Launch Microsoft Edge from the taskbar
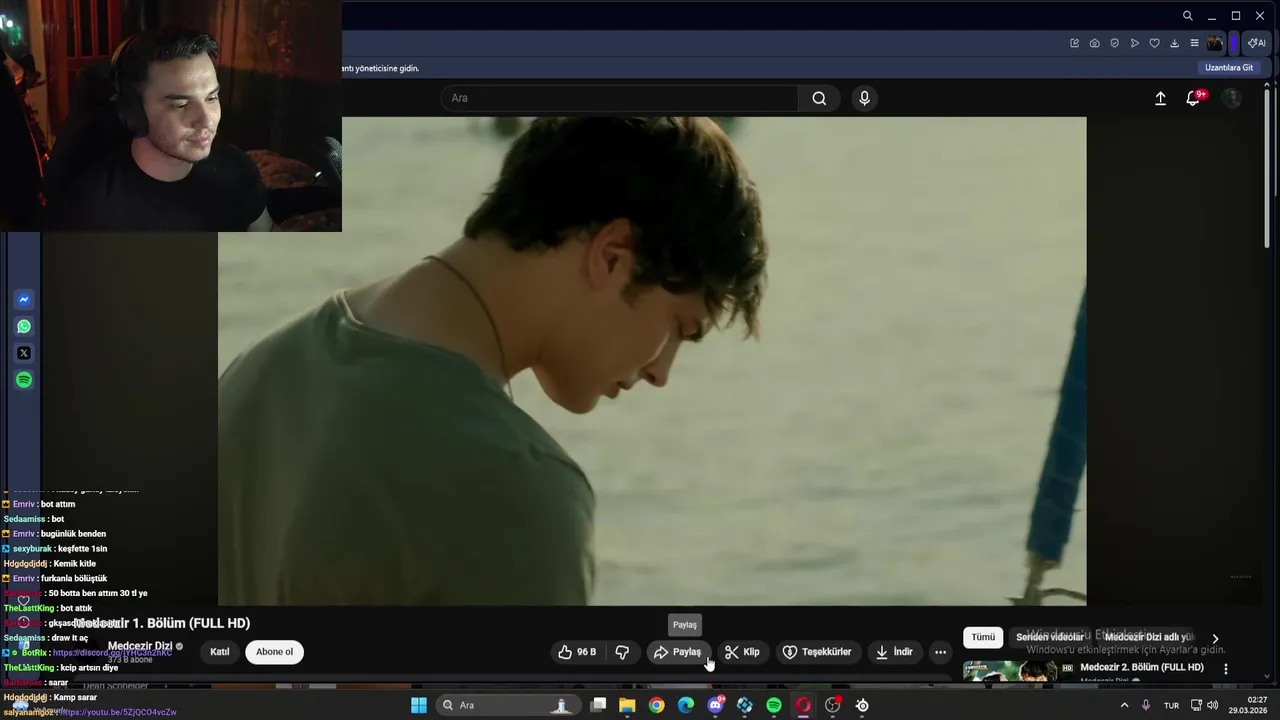Viewport: 1280px width, 720px height. pos(686,705)
